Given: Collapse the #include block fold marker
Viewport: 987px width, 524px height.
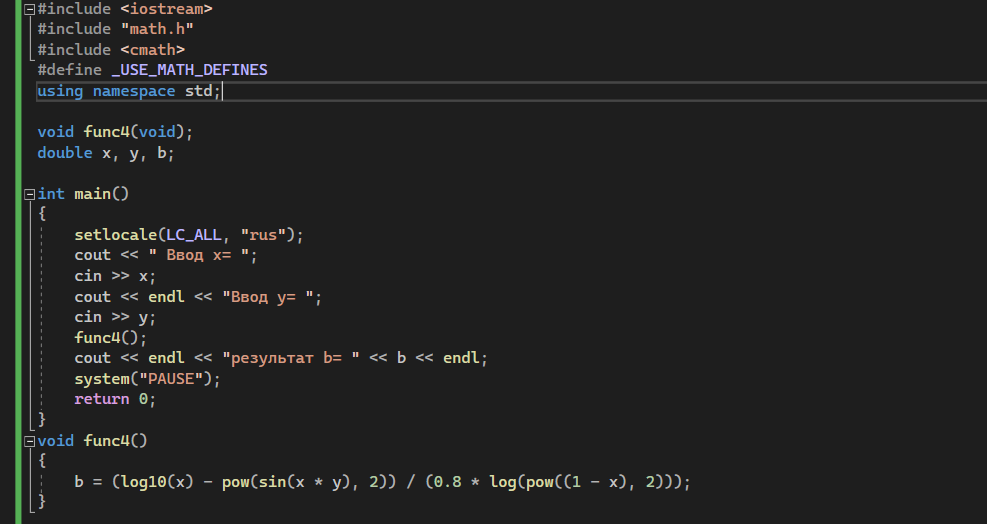Looking at the screenshot, I should pyautogui.click(x=29, y=9).
